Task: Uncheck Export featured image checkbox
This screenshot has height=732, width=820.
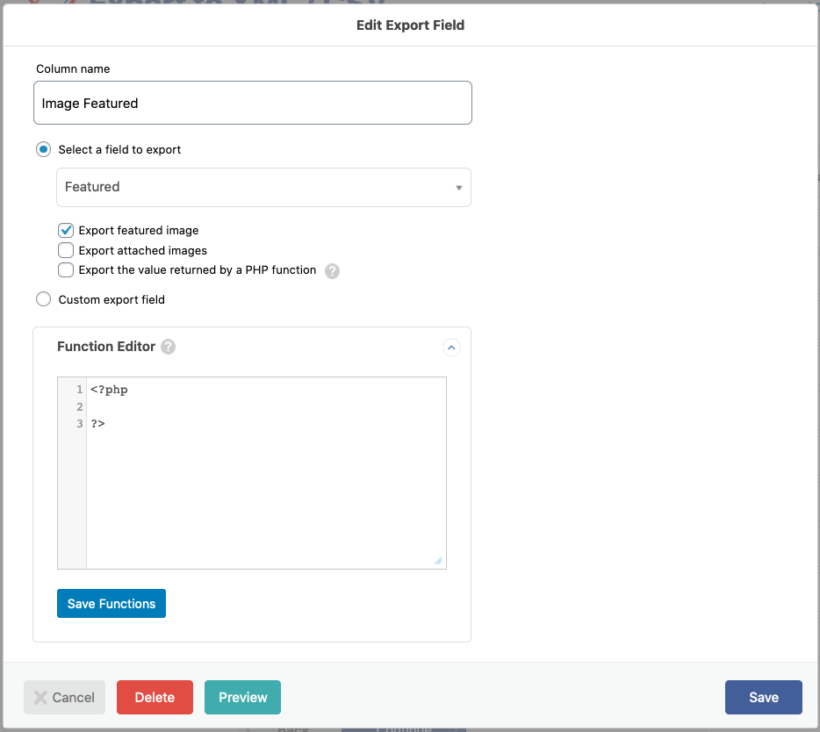Action: (x=66, y=231)
